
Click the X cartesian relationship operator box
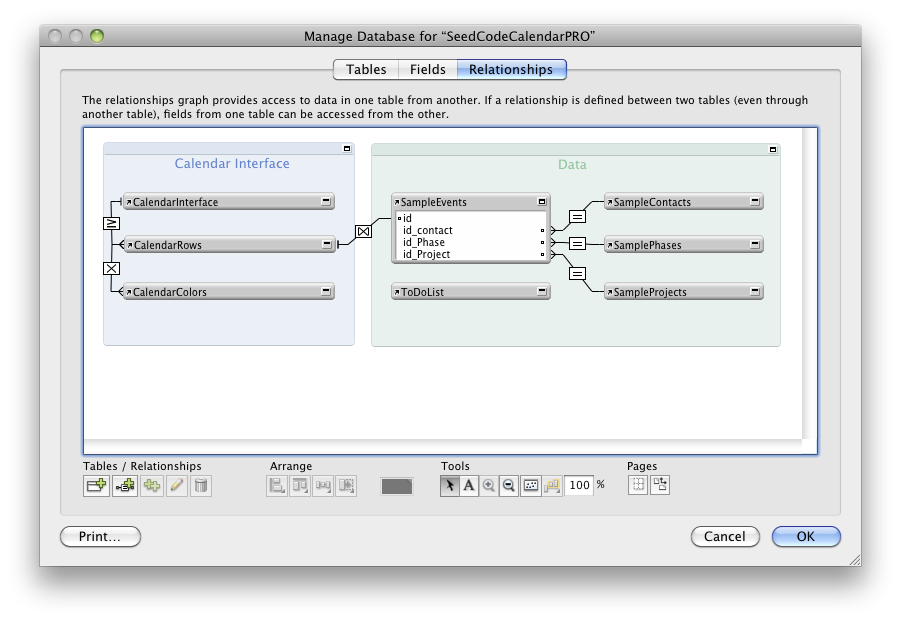point(111,268)
